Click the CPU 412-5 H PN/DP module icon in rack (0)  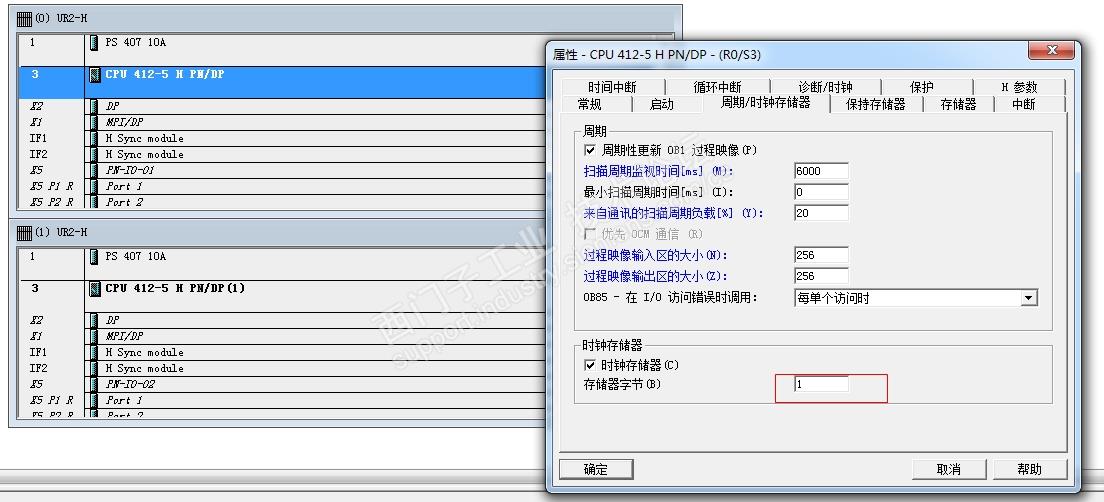[x=94, y=74]
